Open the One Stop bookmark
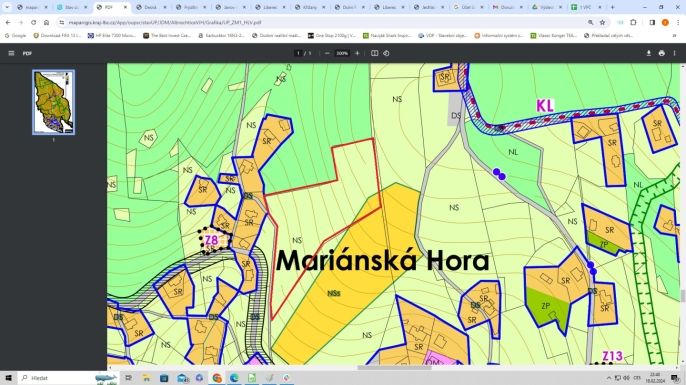This screenshot has height=385, width=686. 332,35
